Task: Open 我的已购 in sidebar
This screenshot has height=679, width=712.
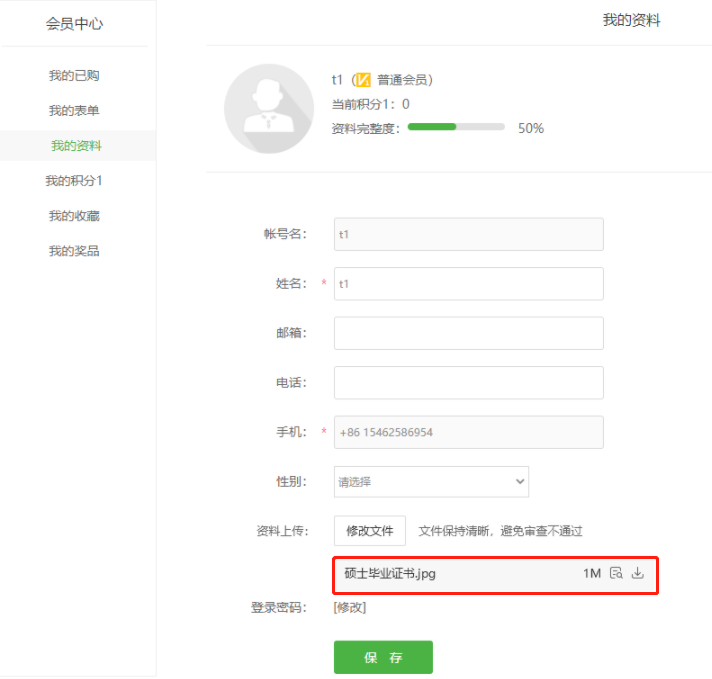Action: (x=74, y=75)
